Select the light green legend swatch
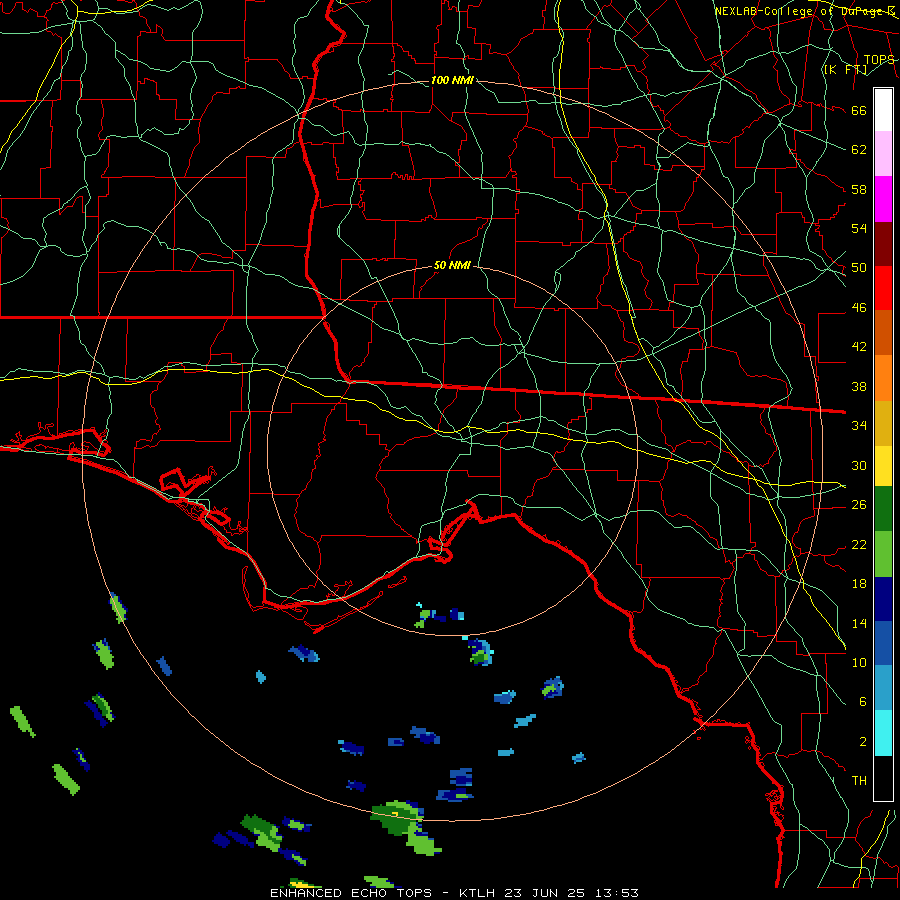The width and height of the screenshot is (900, 900). click(x=883, y=554)
